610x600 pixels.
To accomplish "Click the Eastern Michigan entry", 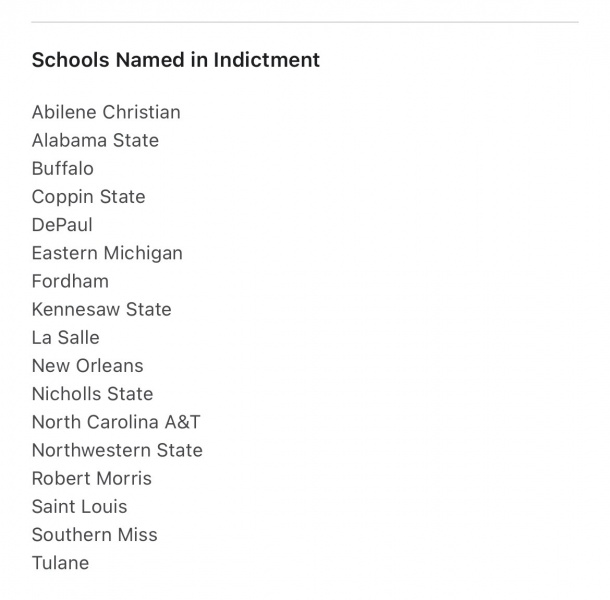I will coord(107,253).
